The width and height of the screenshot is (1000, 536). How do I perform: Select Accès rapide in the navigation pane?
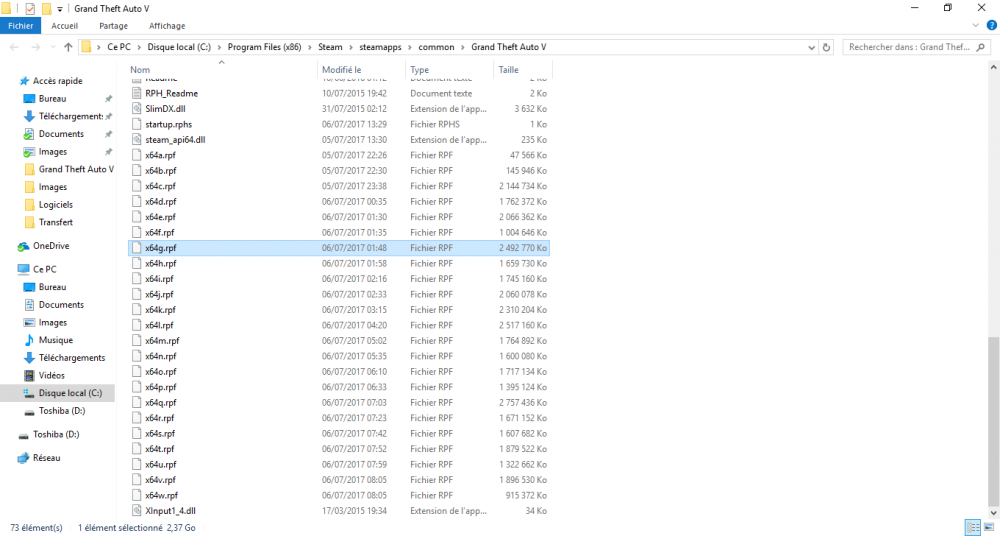pyautogui.click(x=57, y=81)
